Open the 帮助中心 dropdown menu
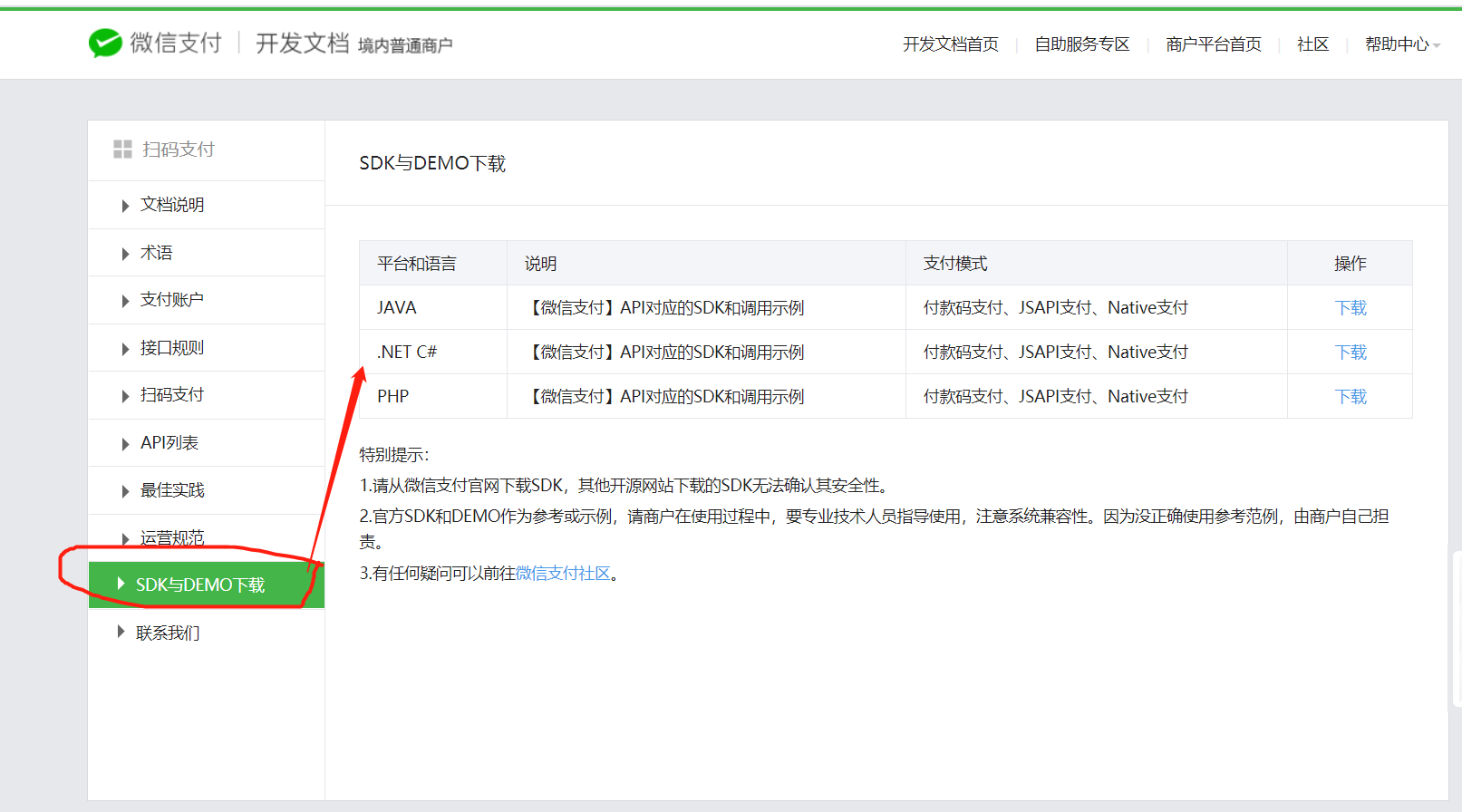Image resolution: width=1462 pixels, height=812 pixels. click(x=1402, y=44)
